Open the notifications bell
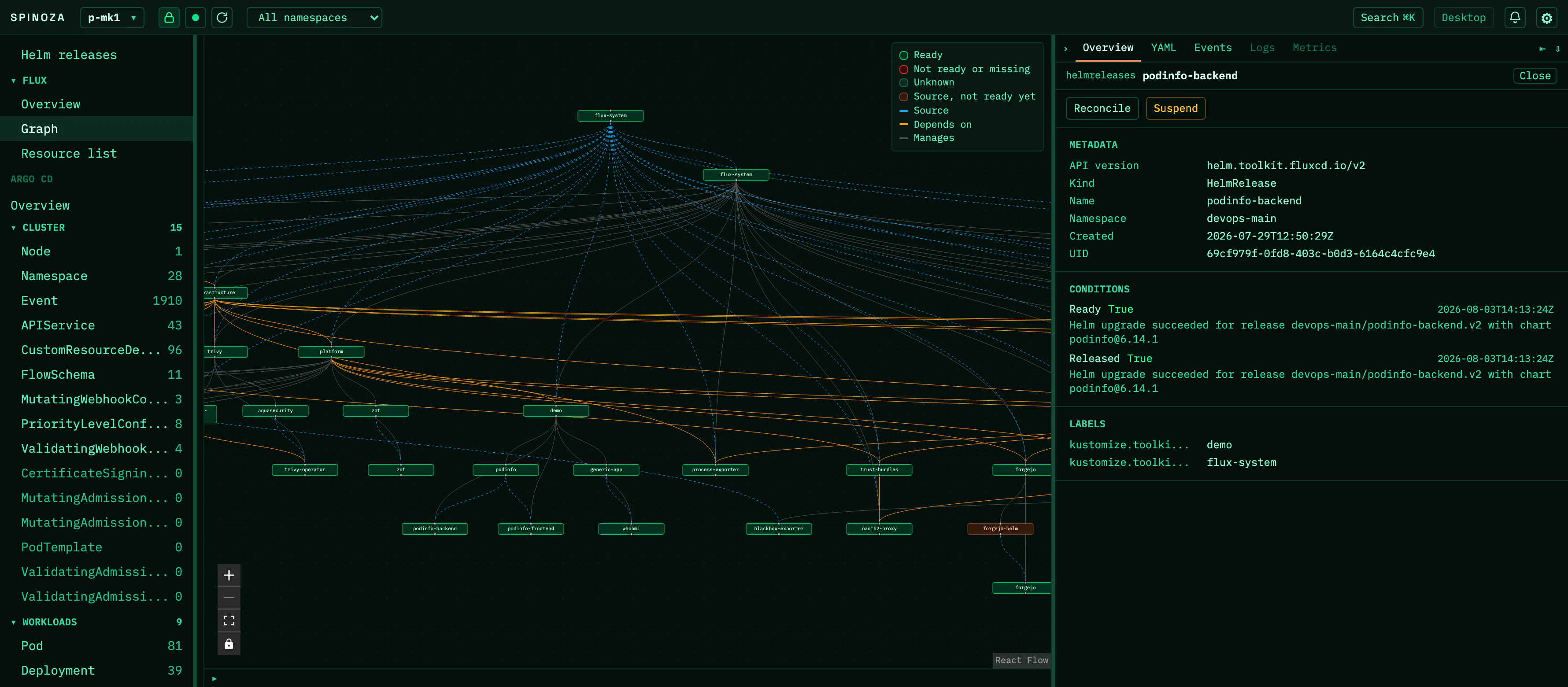1568x687 pixels. [x=1515, y=18]
